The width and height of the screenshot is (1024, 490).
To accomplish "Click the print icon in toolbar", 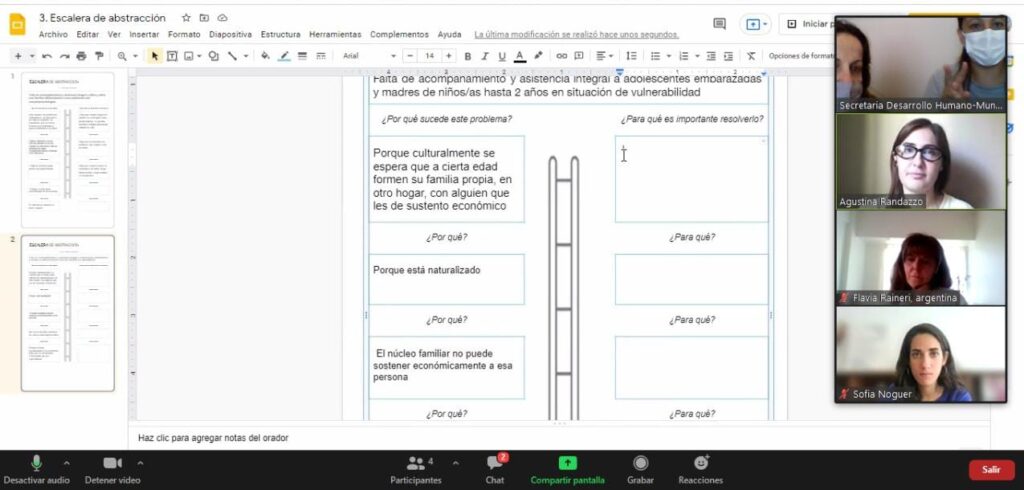I will pyautogui.click(x=81, y=56).
